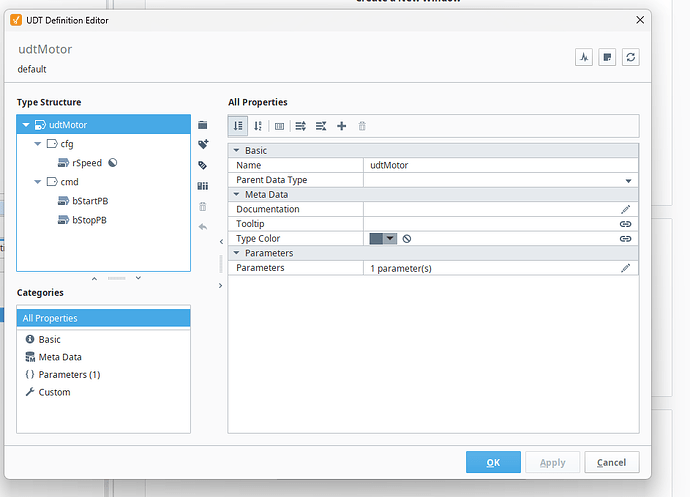The width and height of the screenshot is (690, 497).
Task: Collapse the Parameters property group
Action: pyautogui.click(x=236, y=253)
